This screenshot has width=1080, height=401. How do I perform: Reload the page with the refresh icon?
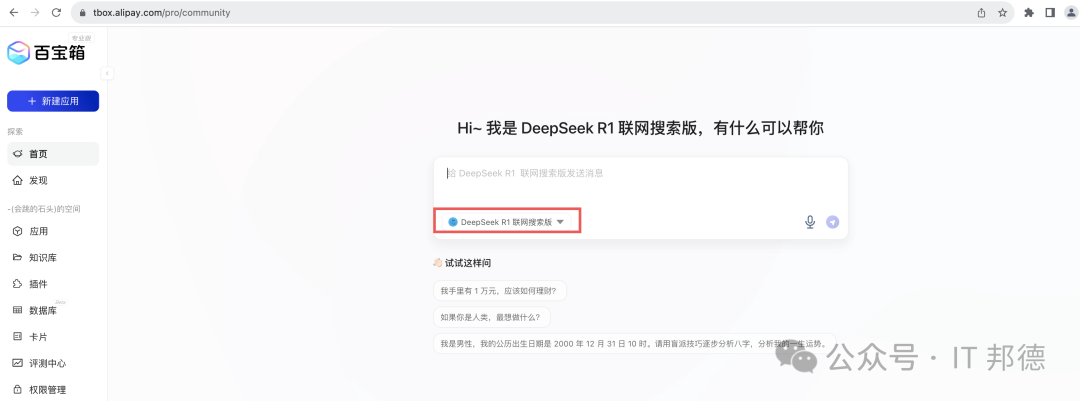[x=56, y=12]
